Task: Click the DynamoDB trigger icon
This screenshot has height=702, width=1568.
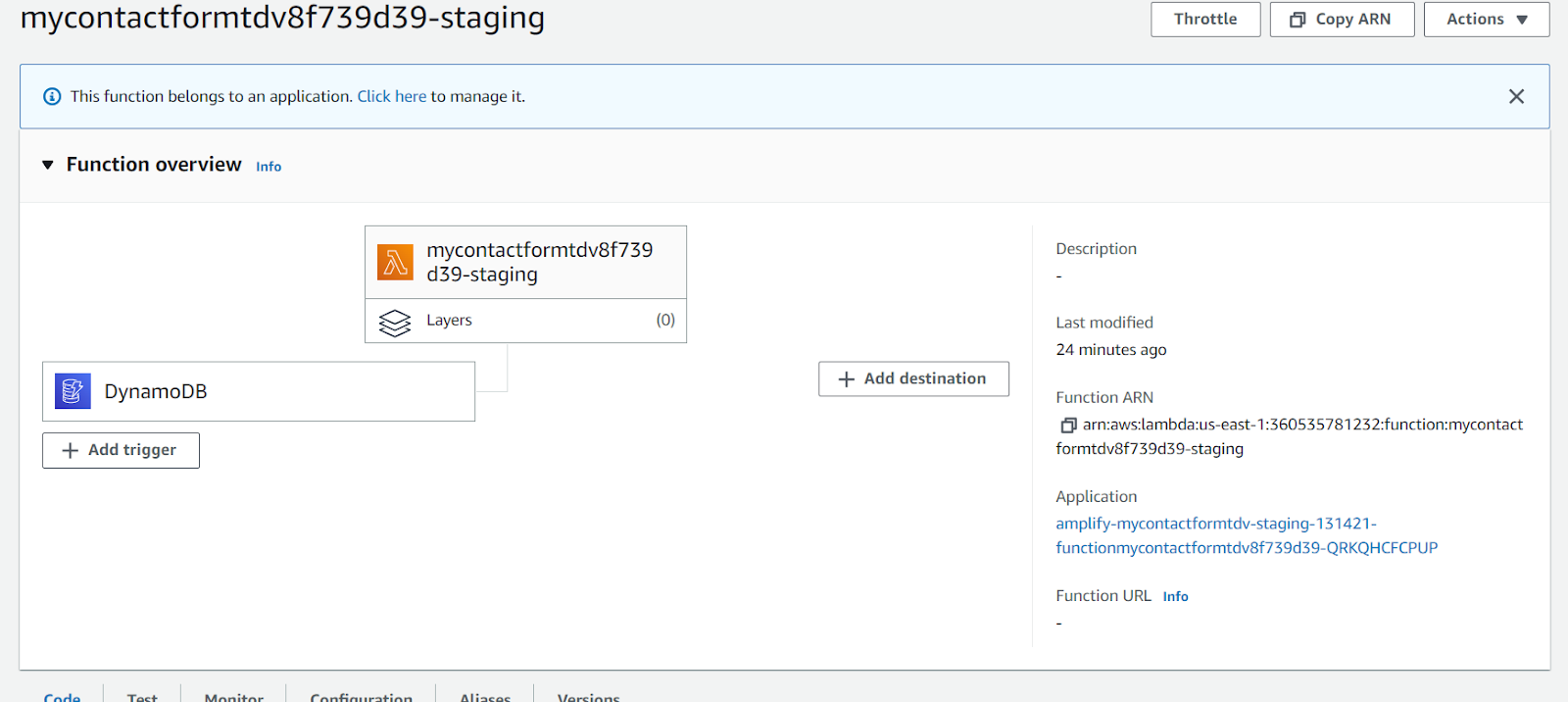Action: click(x=73, y=391)
